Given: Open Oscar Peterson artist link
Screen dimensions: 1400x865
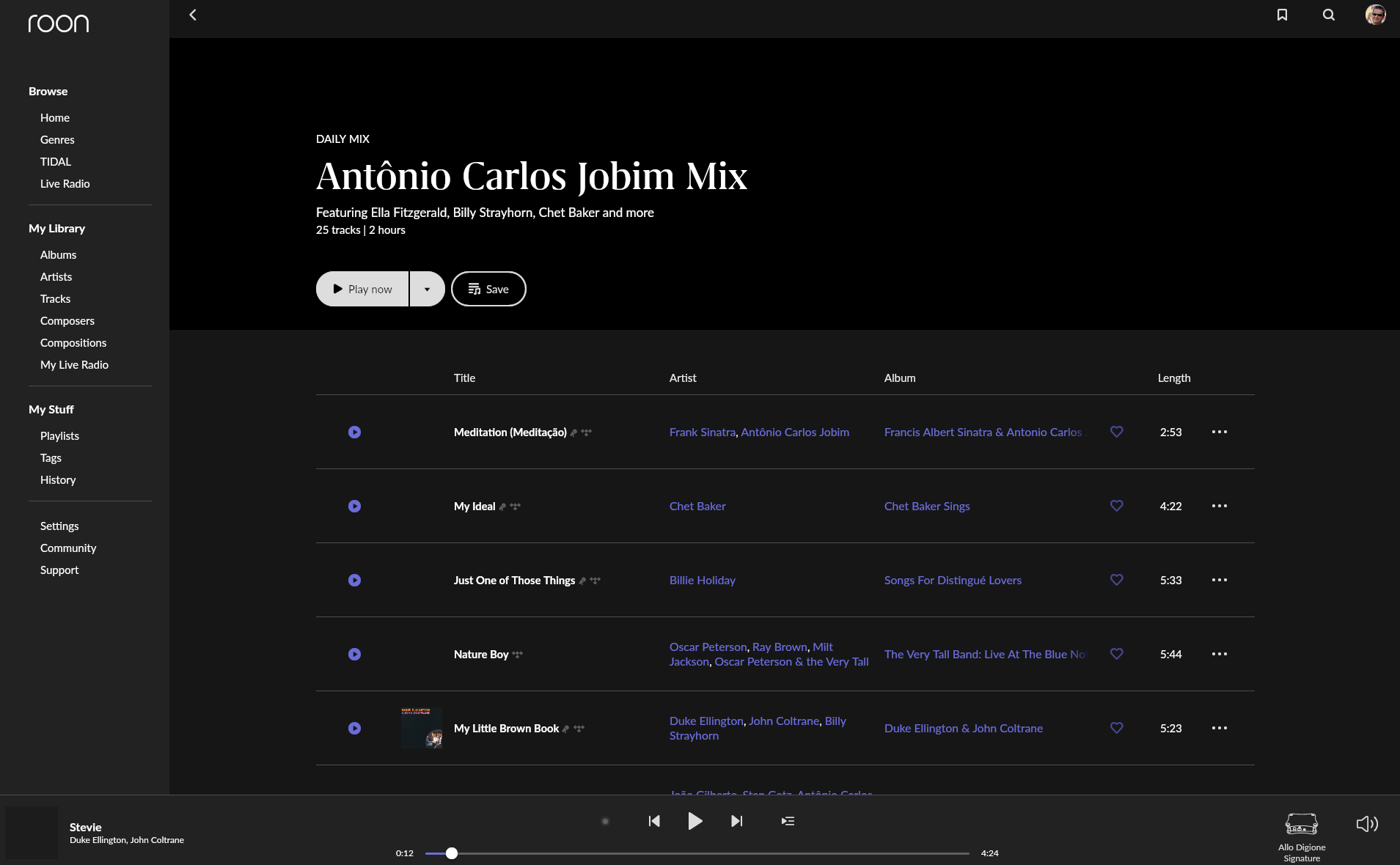Looking at the screenshot, I should coord(708,647).
